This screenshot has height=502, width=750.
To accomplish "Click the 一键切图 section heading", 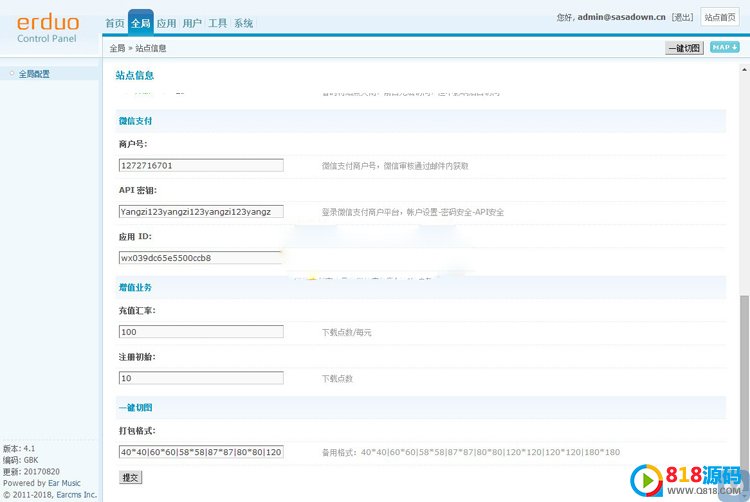I will 135,407.
